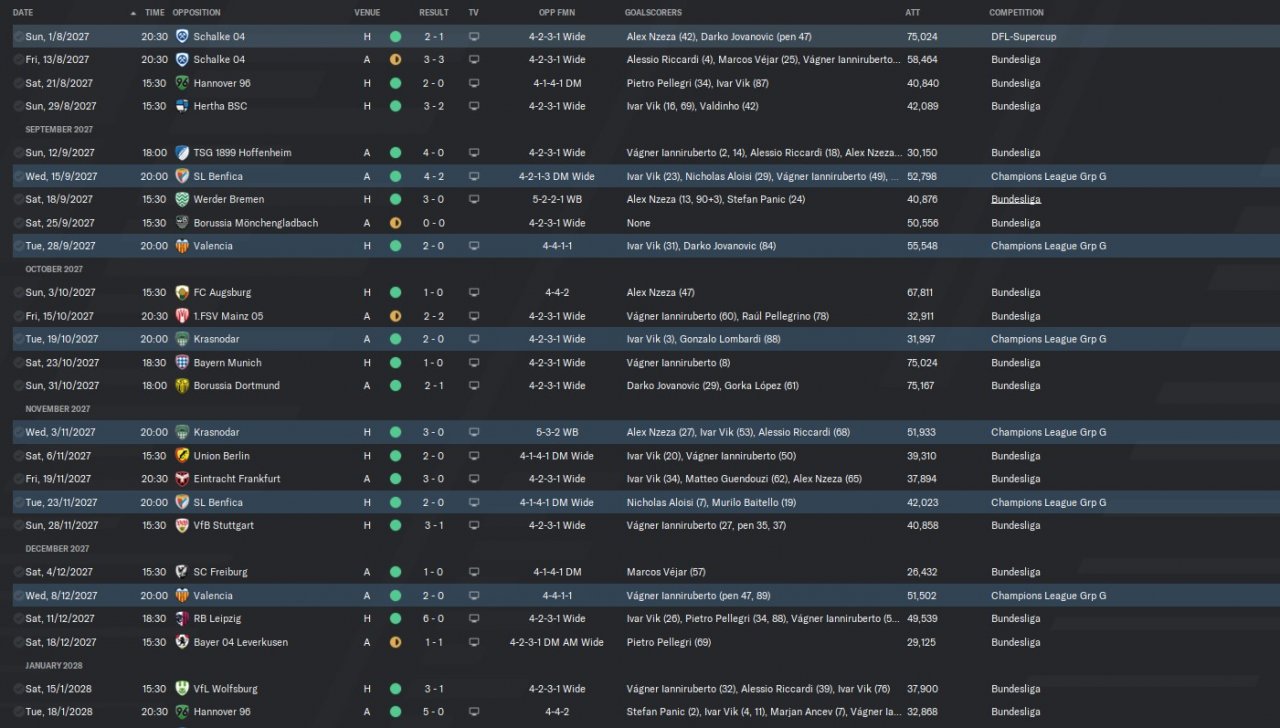
Task: Click the Hertha BSC club badge
Action: point(182,106)
